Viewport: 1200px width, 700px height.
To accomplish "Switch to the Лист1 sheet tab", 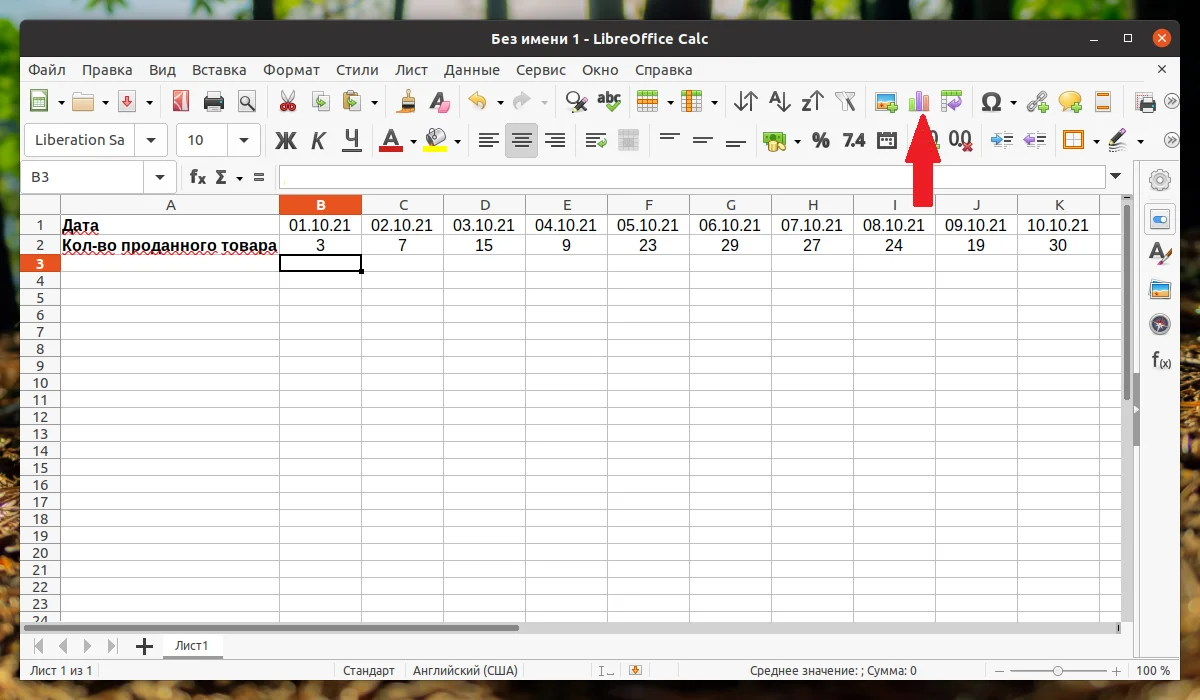I will (x=192, y=645).
